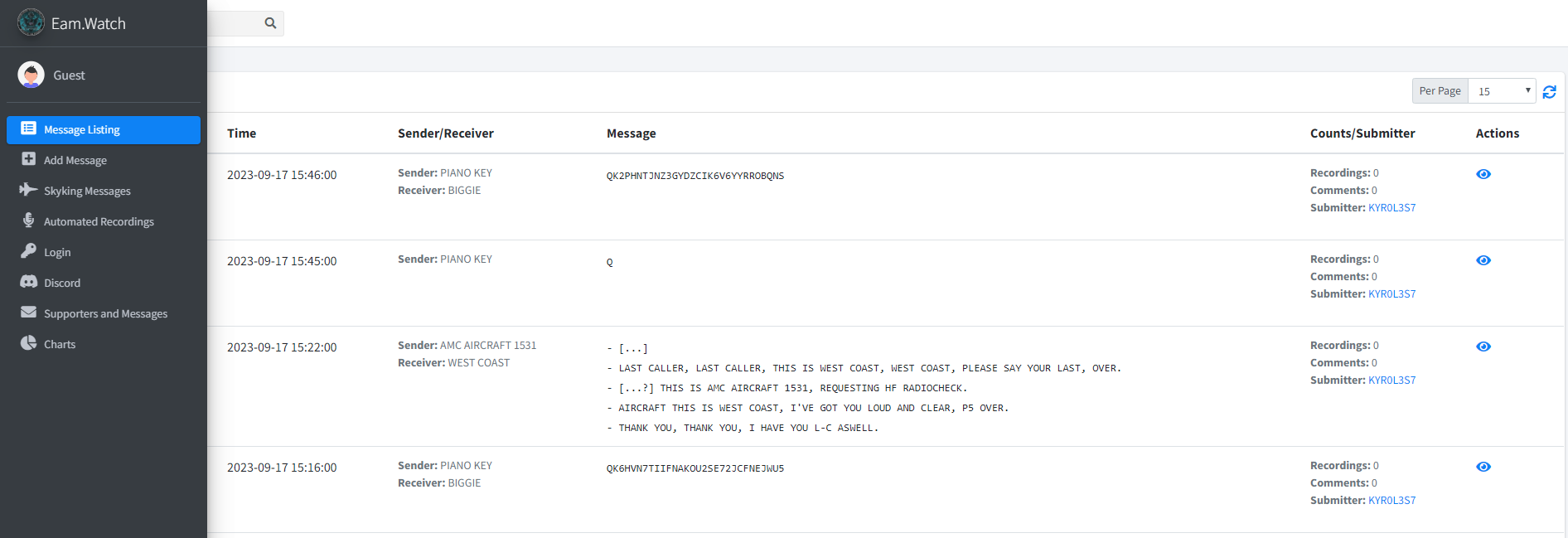The height and width of the screenshot is (538, 1568).
Task: Open the Per Page dropdown showing 15
Action: click(1502, 91)
